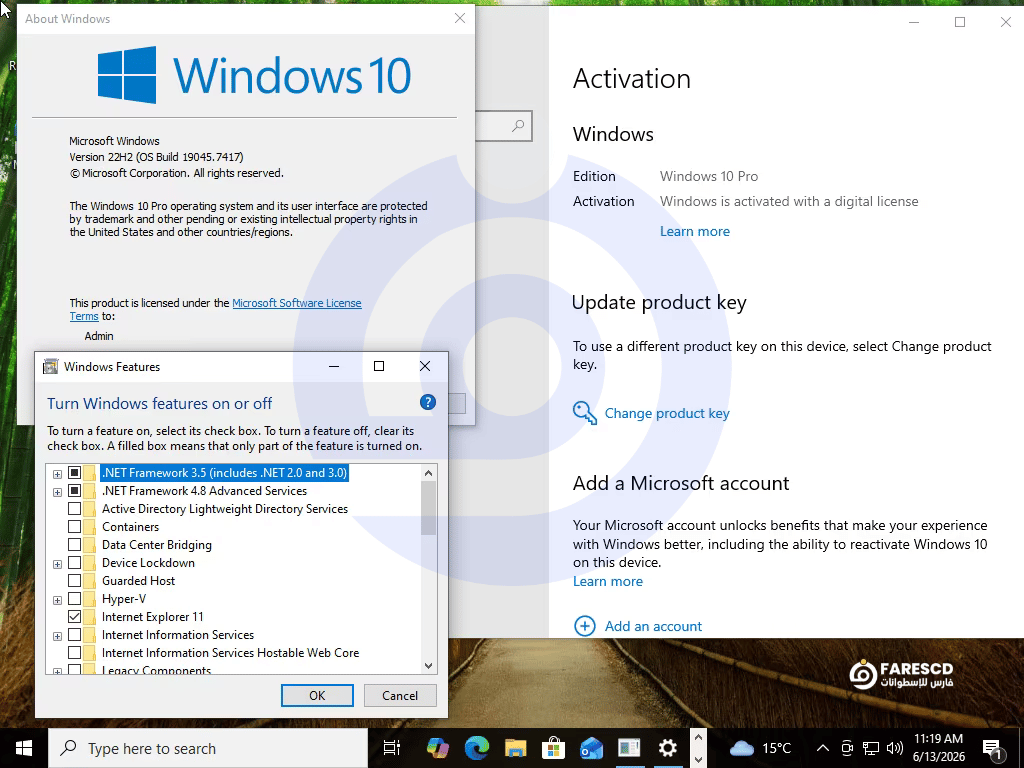Click the Settings search input field
The height and width of the screenshot is (768, 1024).
tap(503, 125)
